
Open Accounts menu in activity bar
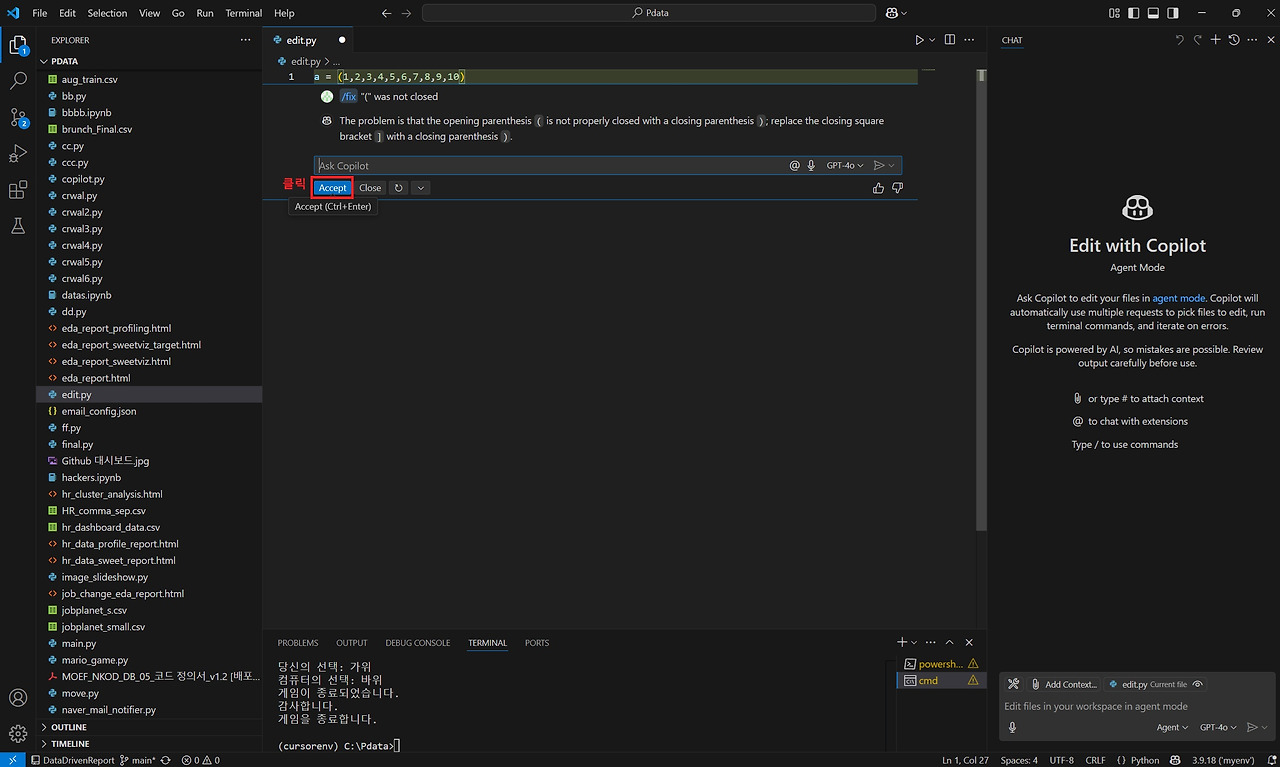18,698
